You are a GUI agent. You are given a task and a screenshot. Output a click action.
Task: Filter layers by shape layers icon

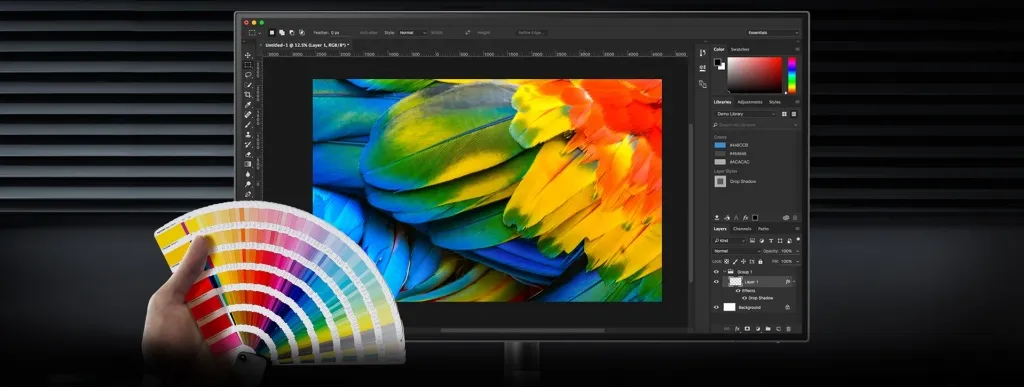point(780,241)
